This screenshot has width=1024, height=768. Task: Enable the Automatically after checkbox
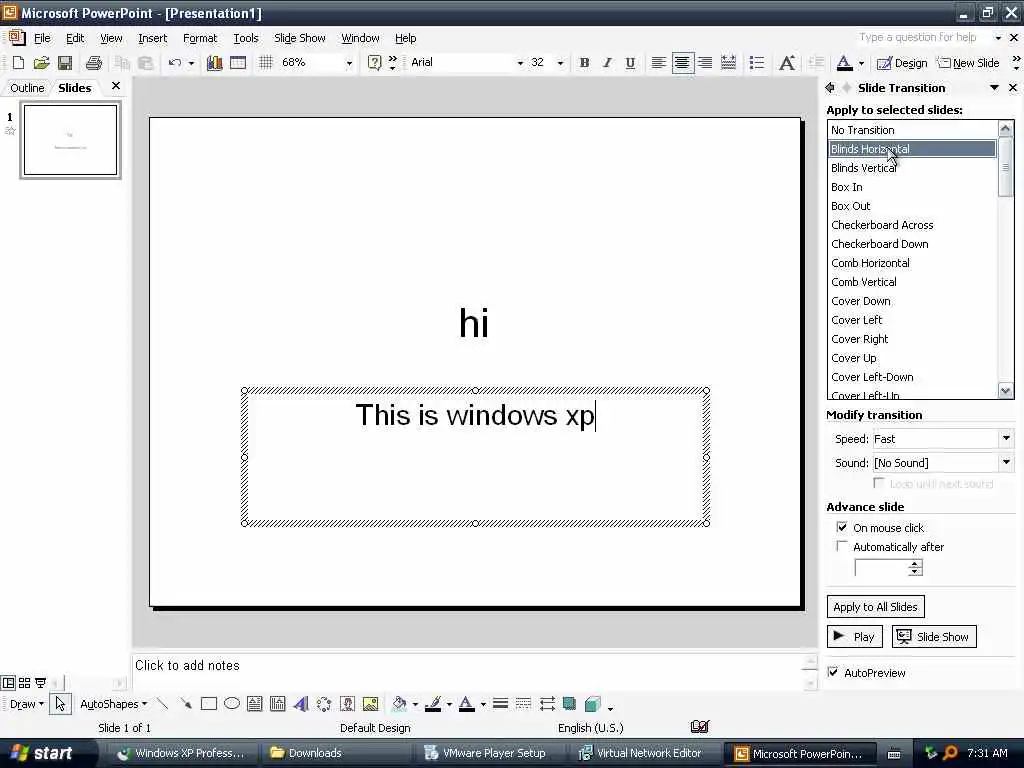click(x=842, y=546)
